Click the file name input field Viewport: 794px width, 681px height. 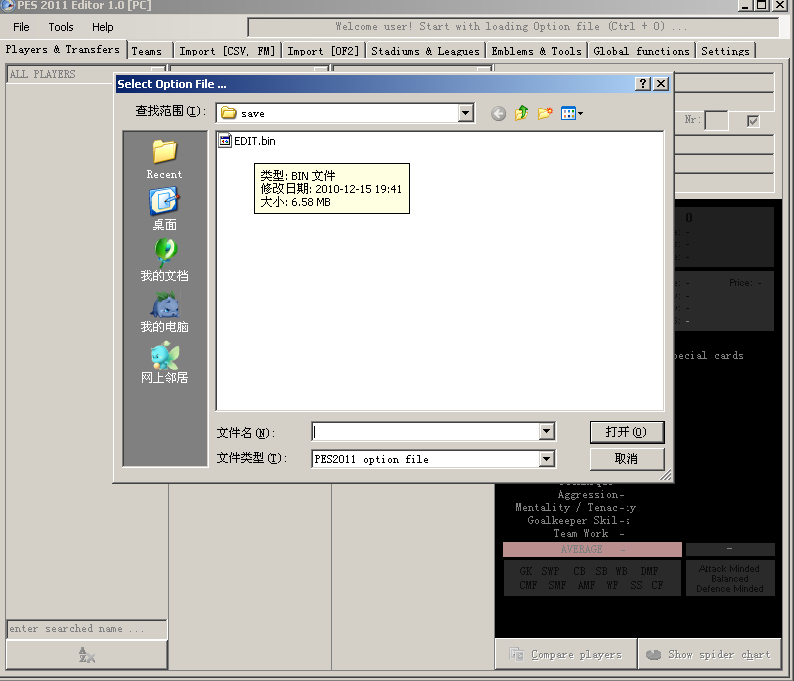426,431
